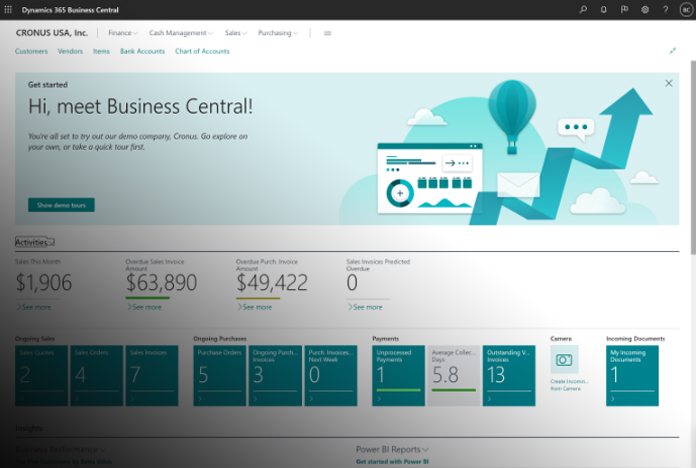
Task: Open the app launcher waffle icon
Action: [8, 9]
